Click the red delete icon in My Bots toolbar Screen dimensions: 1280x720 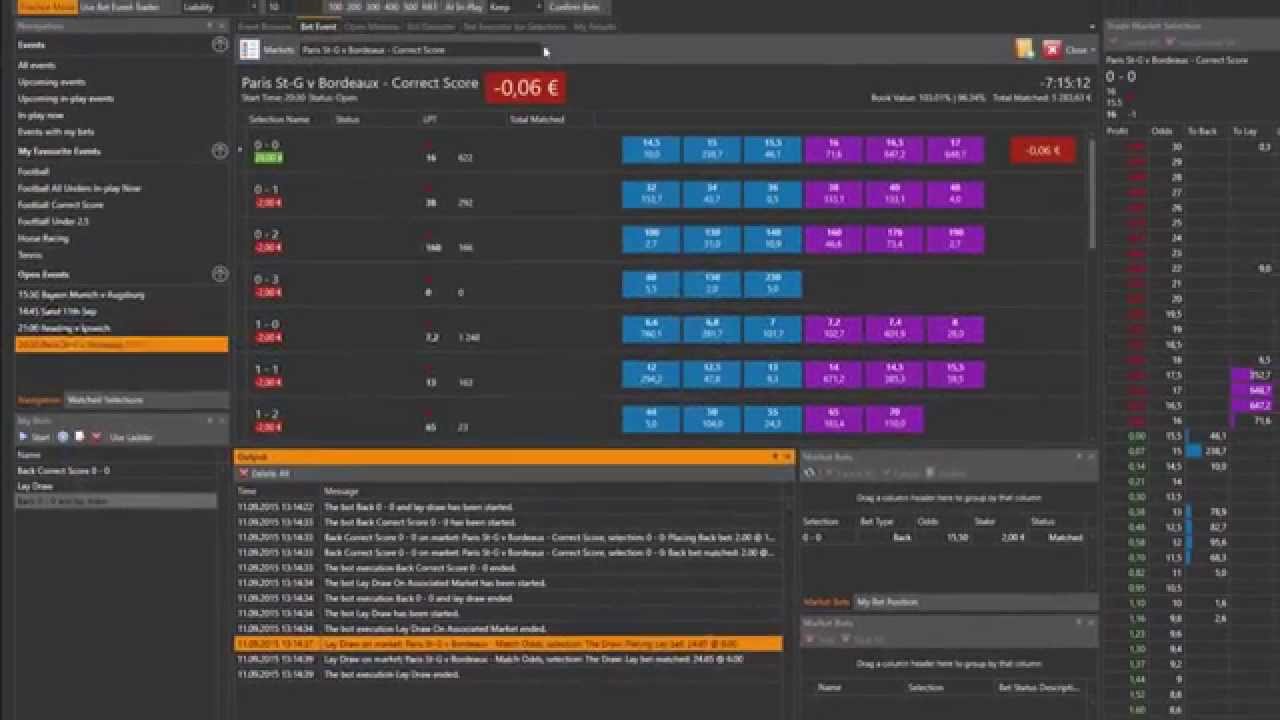pyautogui.click(x=96, y=437)
